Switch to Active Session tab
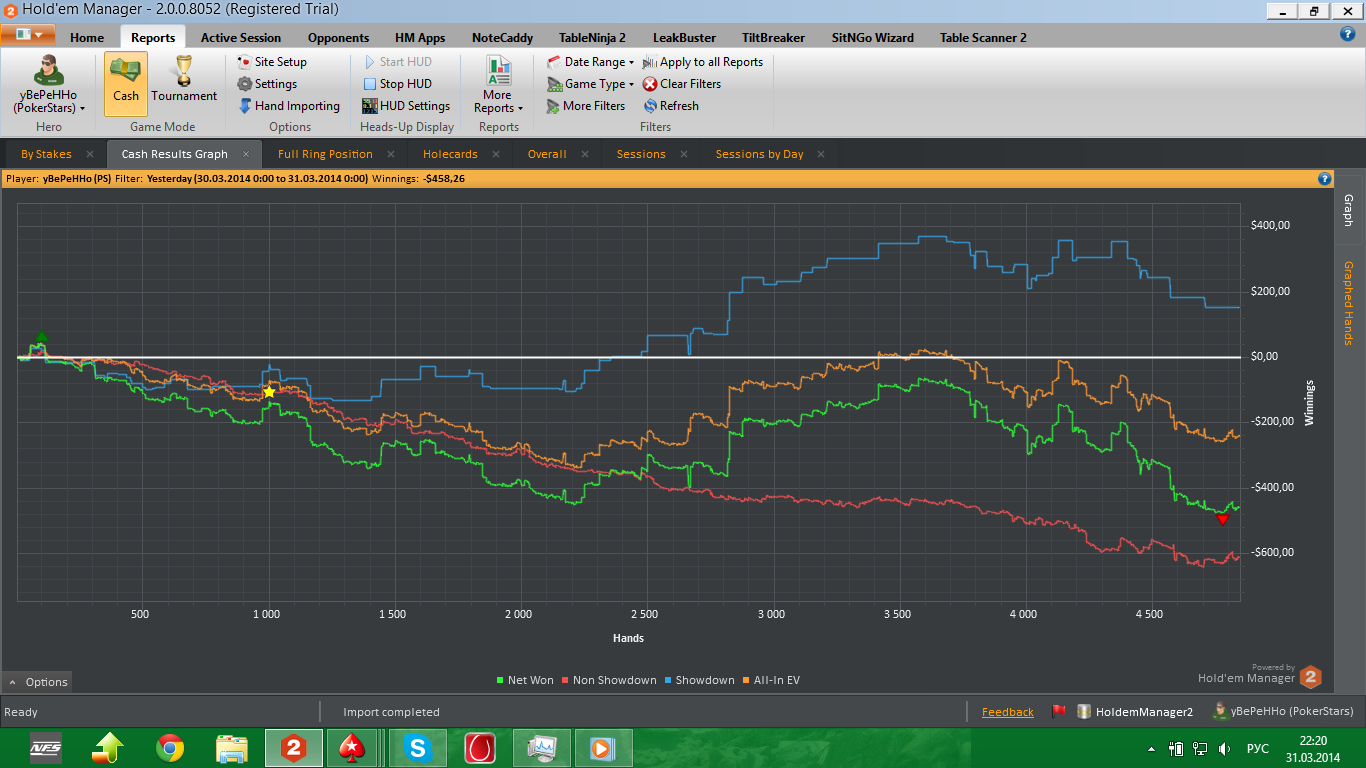The image size is (1366, 768). 241,38
